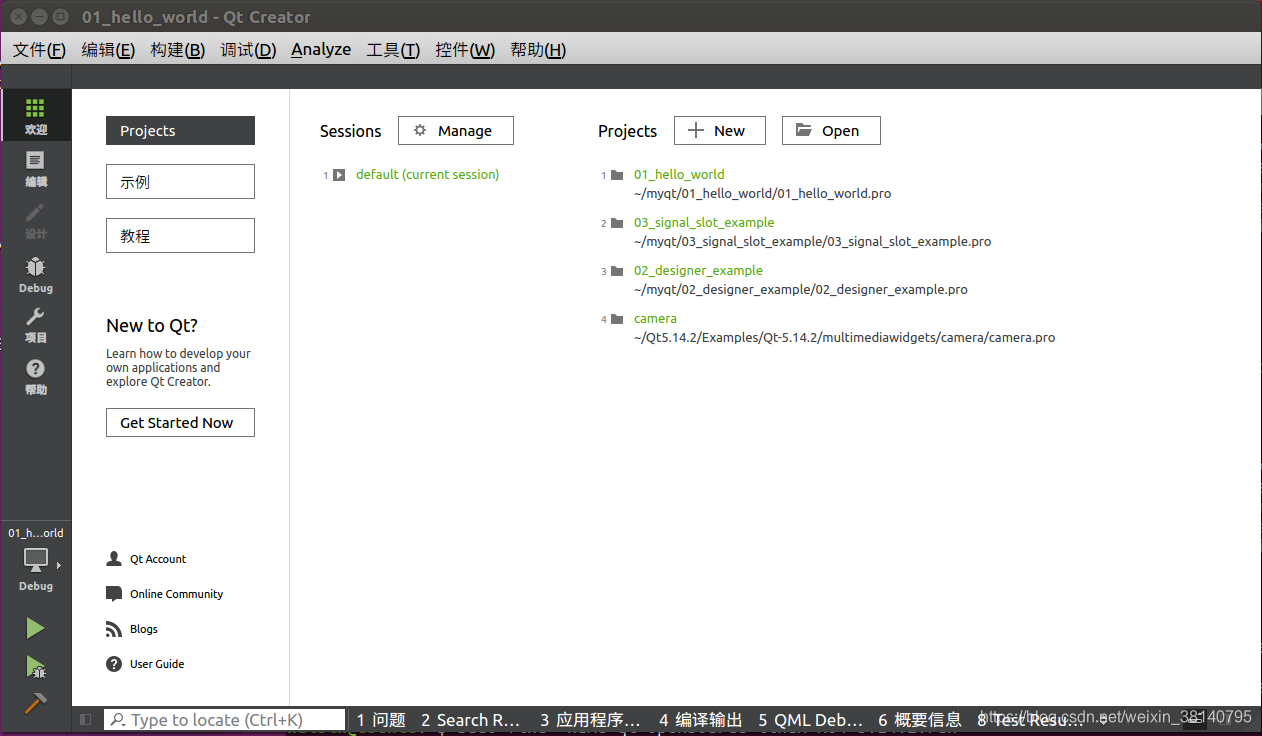The height and width of the screenshot is (736, 1262).
Task: Open the 4 编译输出 pane
Action: 701,720
